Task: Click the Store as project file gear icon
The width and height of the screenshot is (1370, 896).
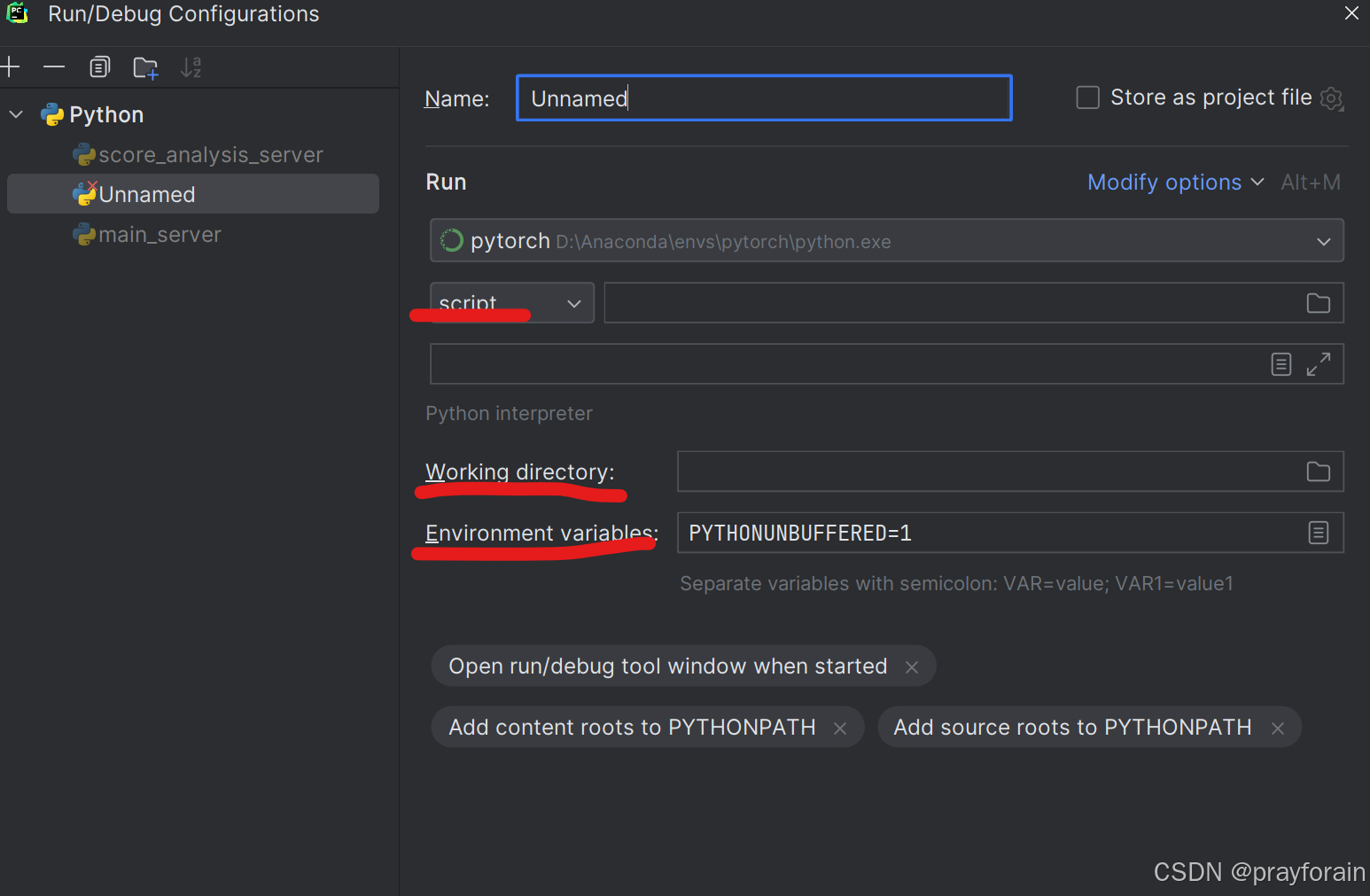Action: click(1331, 98)
